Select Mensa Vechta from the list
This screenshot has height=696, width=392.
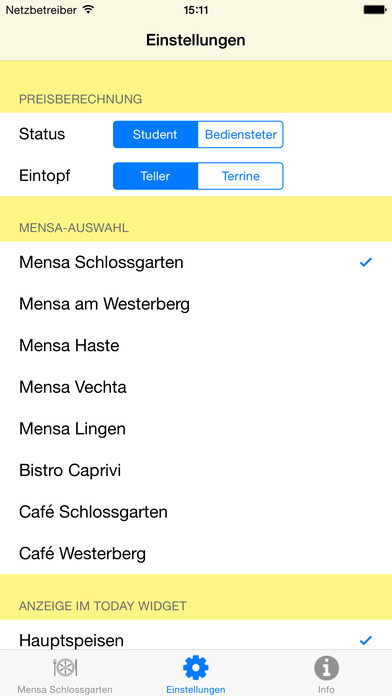tap(196, 387)
